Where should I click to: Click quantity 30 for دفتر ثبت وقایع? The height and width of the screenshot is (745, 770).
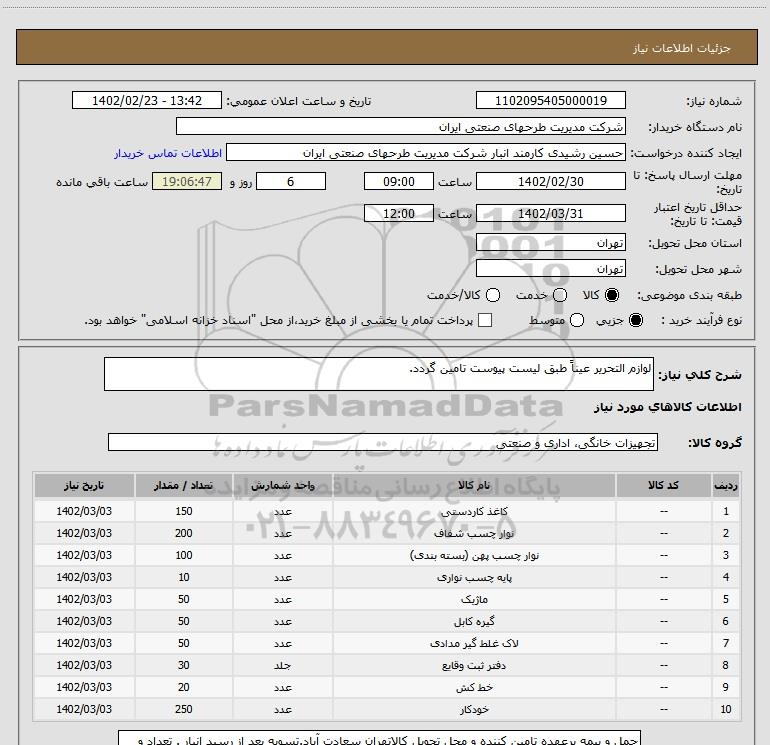[x=184, y=665]
